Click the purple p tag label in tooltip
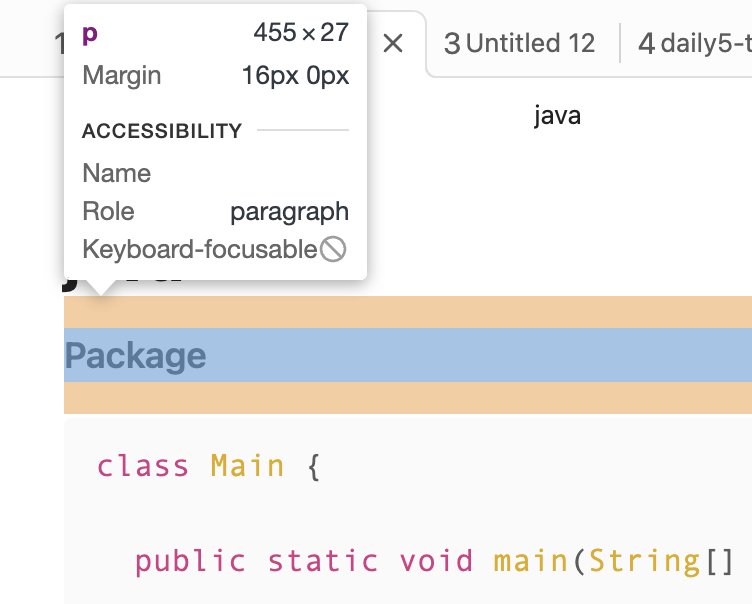This screenshot has height=604, width=752. (90, 34)
